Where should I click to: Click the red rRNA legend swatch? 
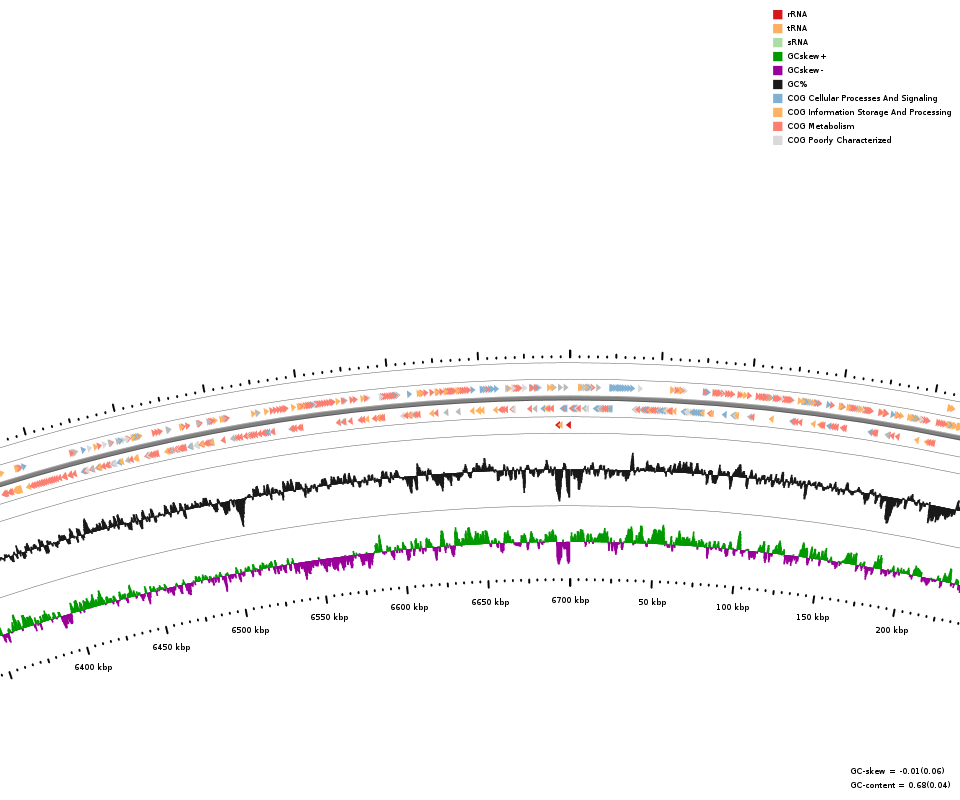point(777,15)
